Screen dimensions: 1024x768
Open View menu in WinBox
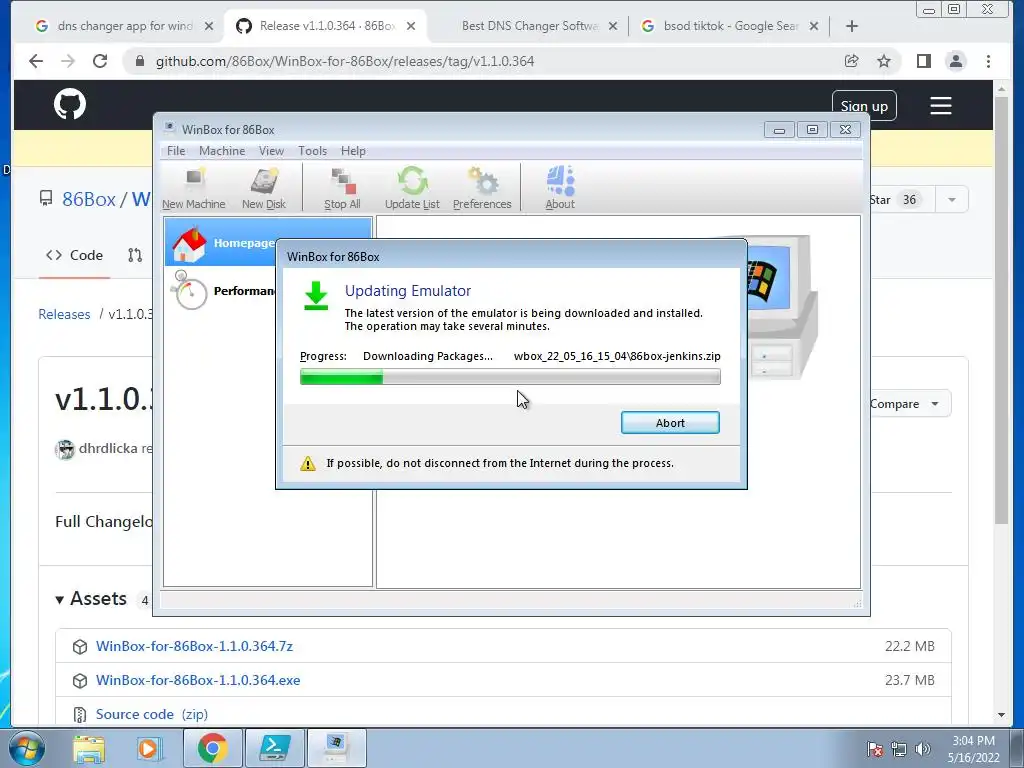pyautogui.click(x=271, y=151)
